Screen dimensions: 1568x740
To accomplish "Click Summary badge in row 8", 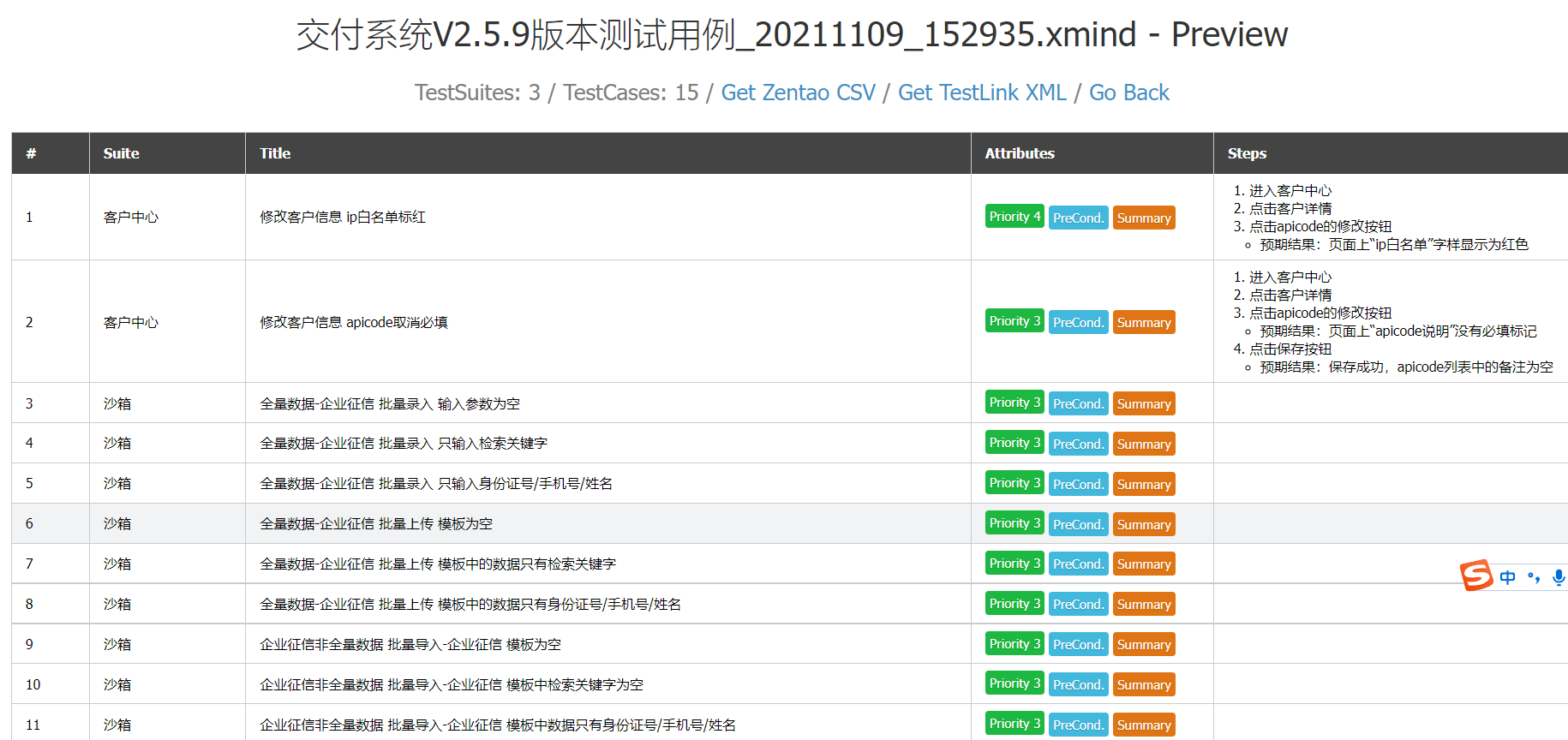I will click(x=1144, y=604).
